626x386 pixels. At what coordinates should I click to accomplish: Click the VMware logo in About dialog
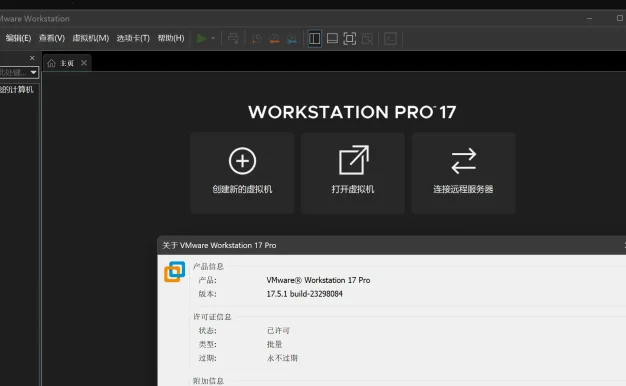tap(174, 272)
